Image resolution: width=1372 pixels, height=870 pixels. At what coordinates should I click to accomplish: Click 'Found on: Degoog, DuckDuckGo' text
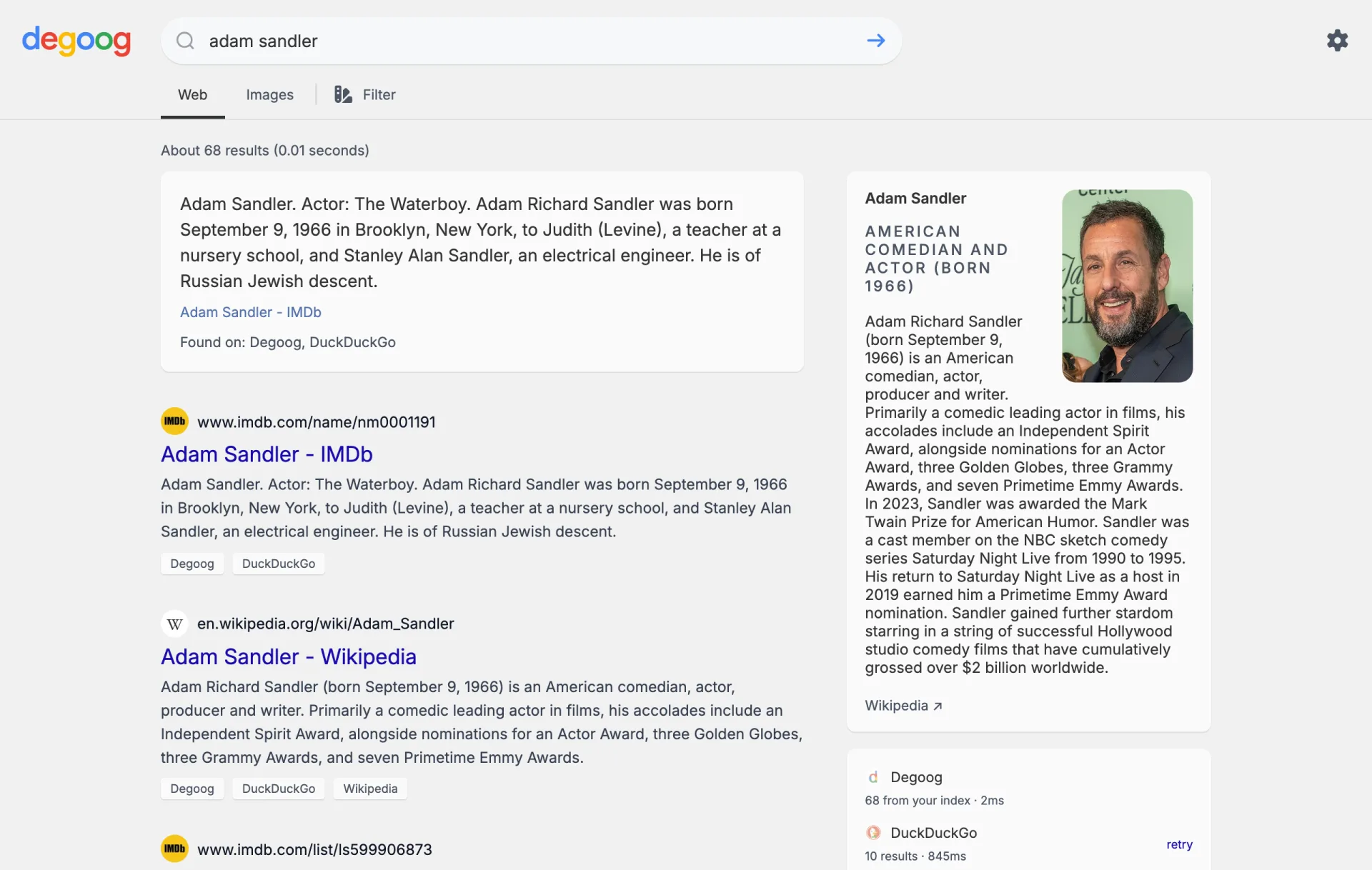(x=288, y=342)
